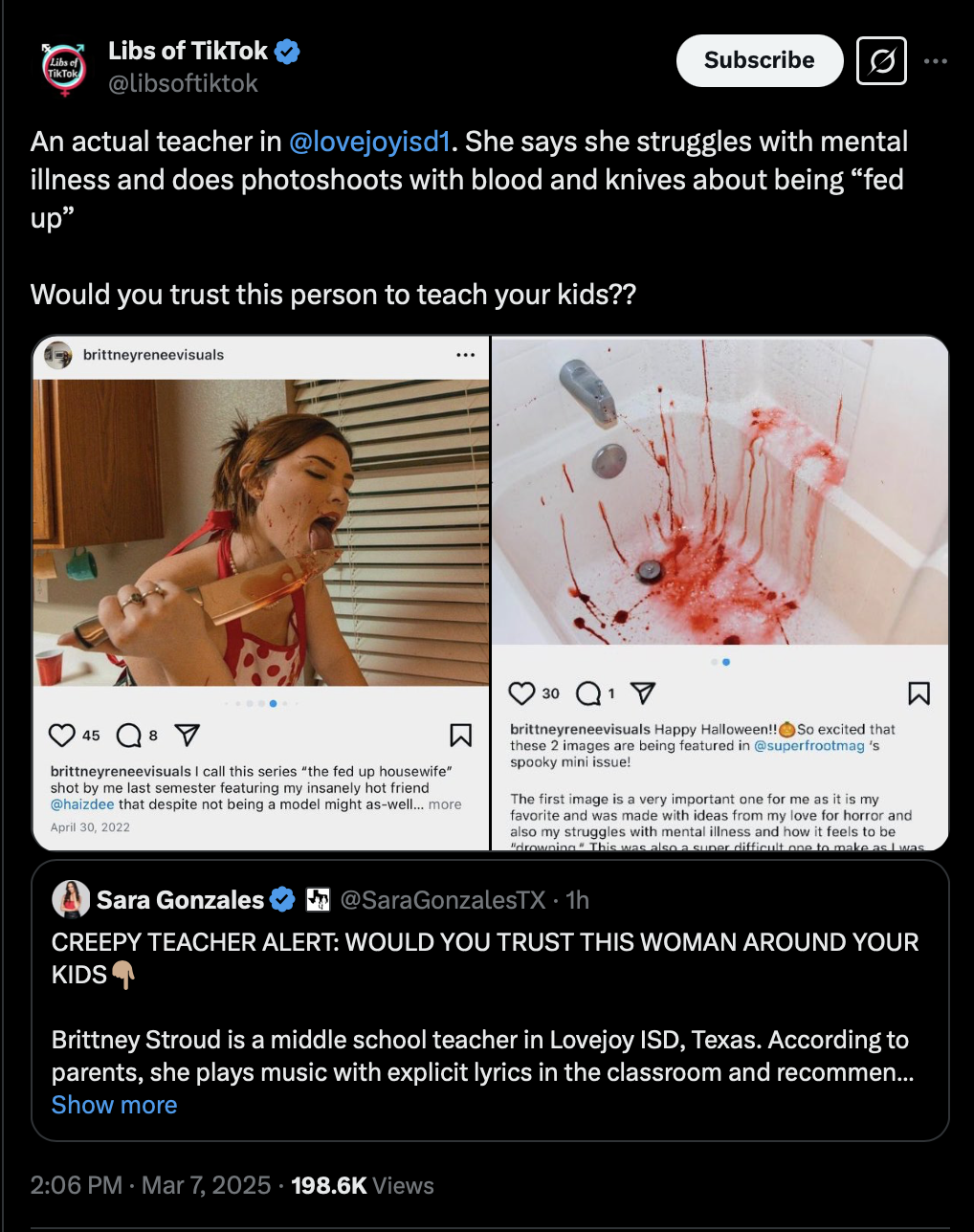The image size is (974, 1232).
Task: Open the @libsoftiktok handle
Action: [x=183, y=84]
